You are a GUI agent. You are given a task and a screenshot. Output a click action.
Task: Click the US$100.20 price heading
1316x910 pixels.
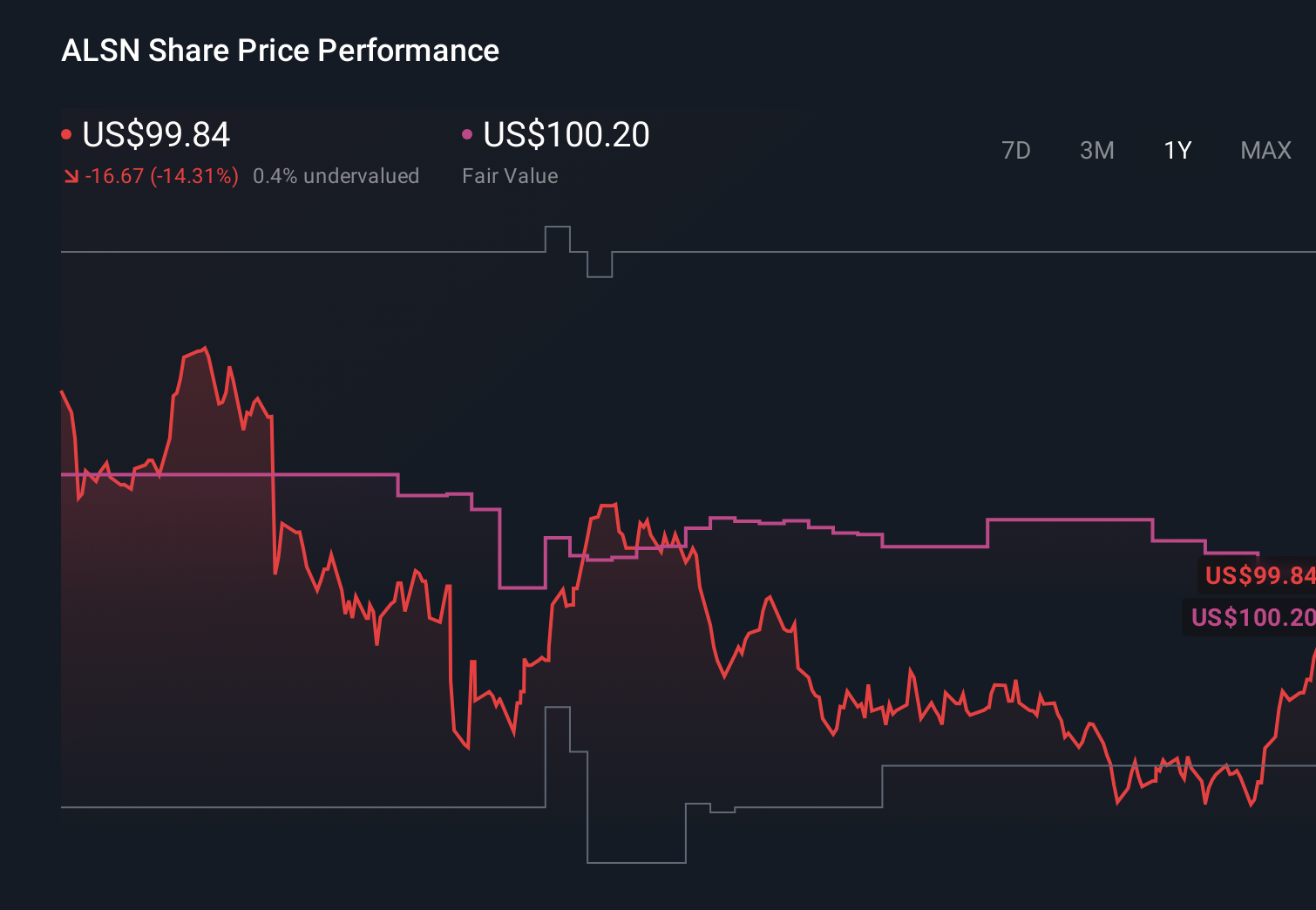pyautogui.click(x=566, y=135)
